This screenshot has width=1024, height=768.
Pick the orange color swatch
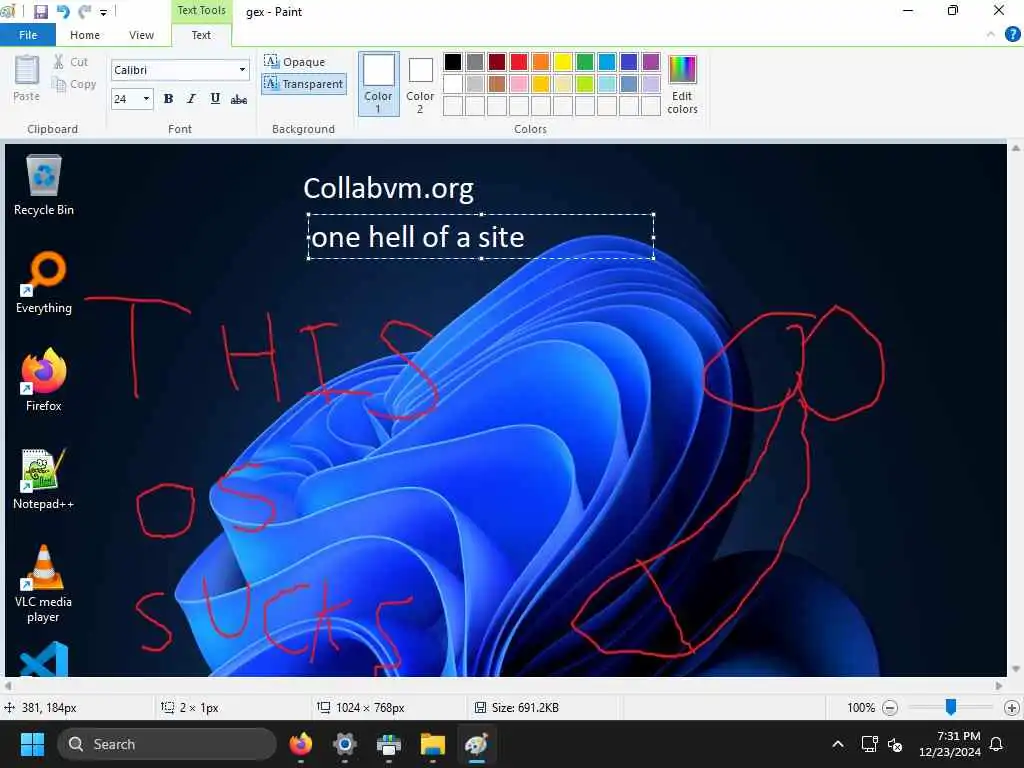(541, 62)
